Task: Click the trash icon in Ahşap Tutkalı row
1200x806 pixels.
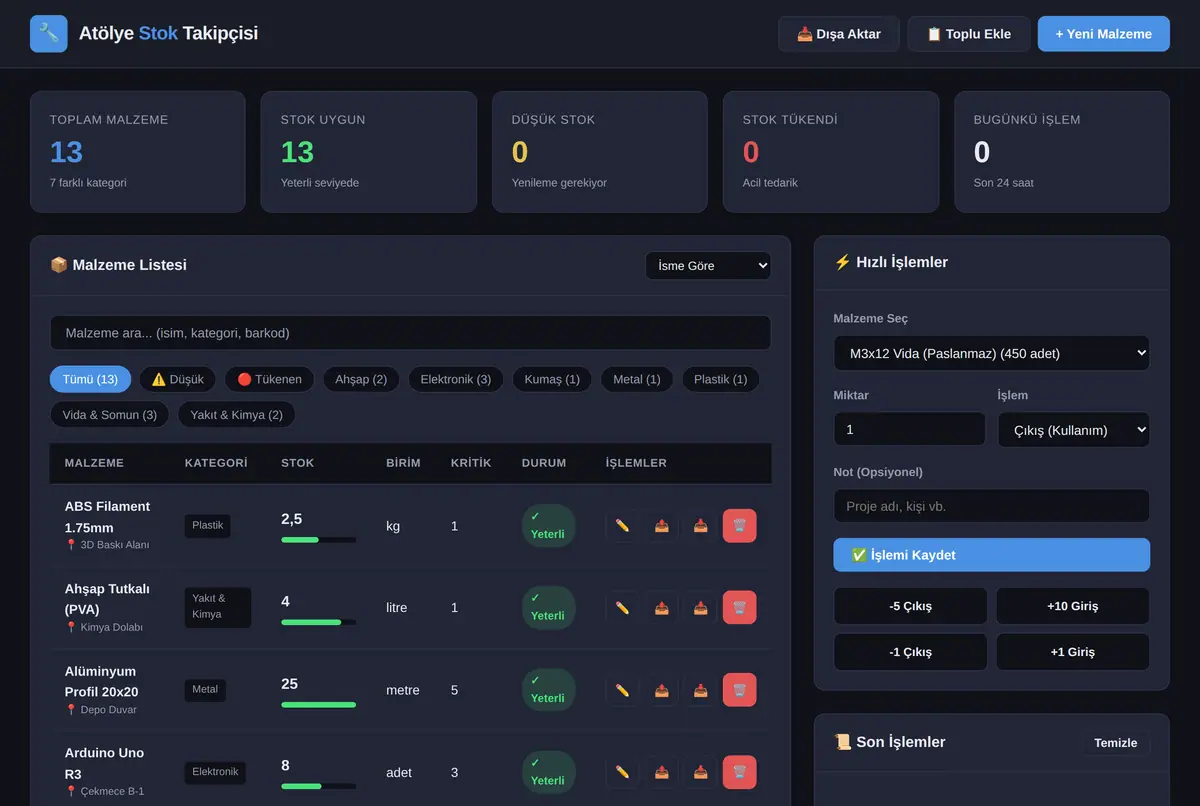Action: click(x=739, y=608)
